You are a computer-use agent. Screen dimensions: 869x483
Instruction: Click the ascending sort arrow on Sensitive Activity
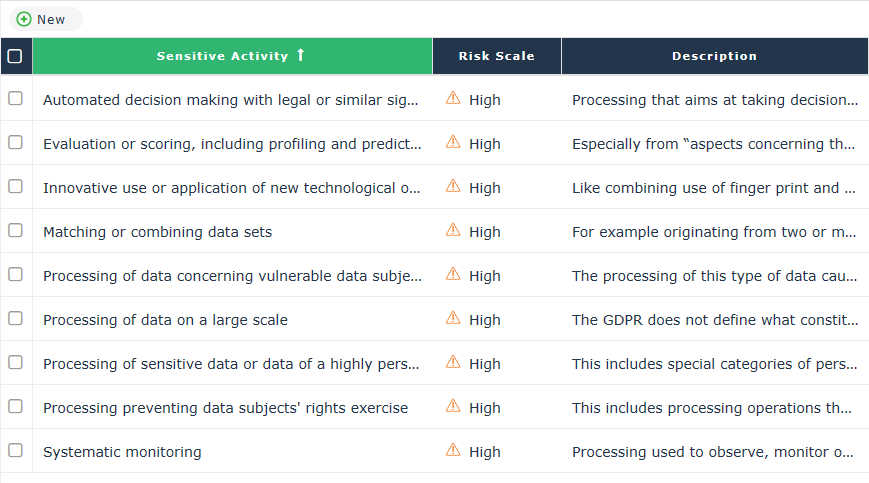300,55
